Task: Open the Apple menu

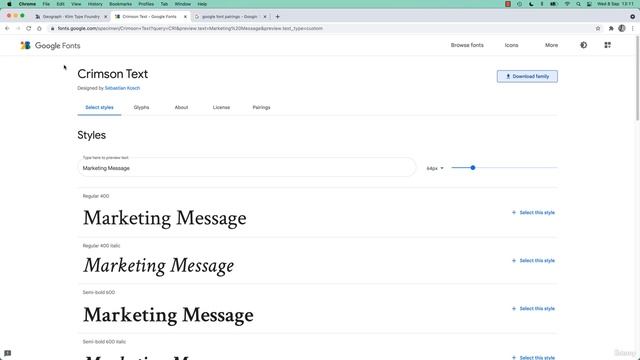Action: 9,4
